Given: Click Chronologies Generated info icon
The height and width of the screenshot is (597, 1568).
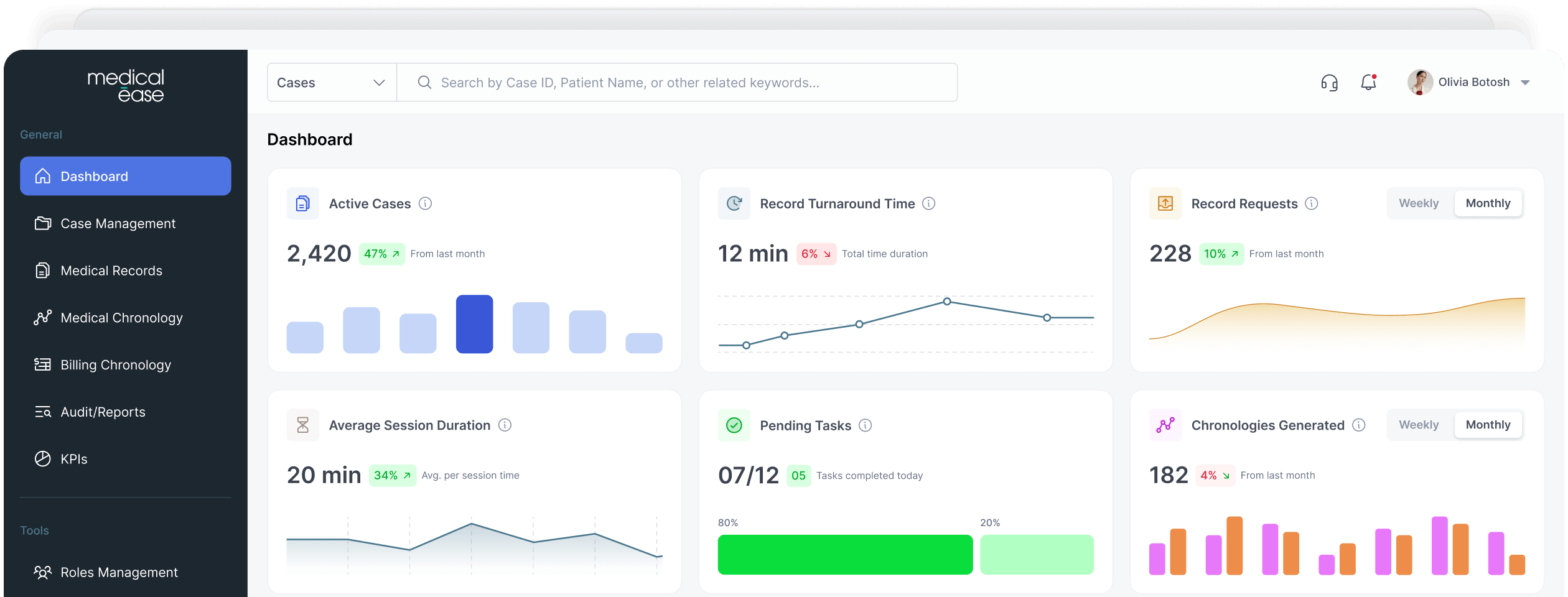Looking at the screenshot, I should click(x=1359, y=425).
